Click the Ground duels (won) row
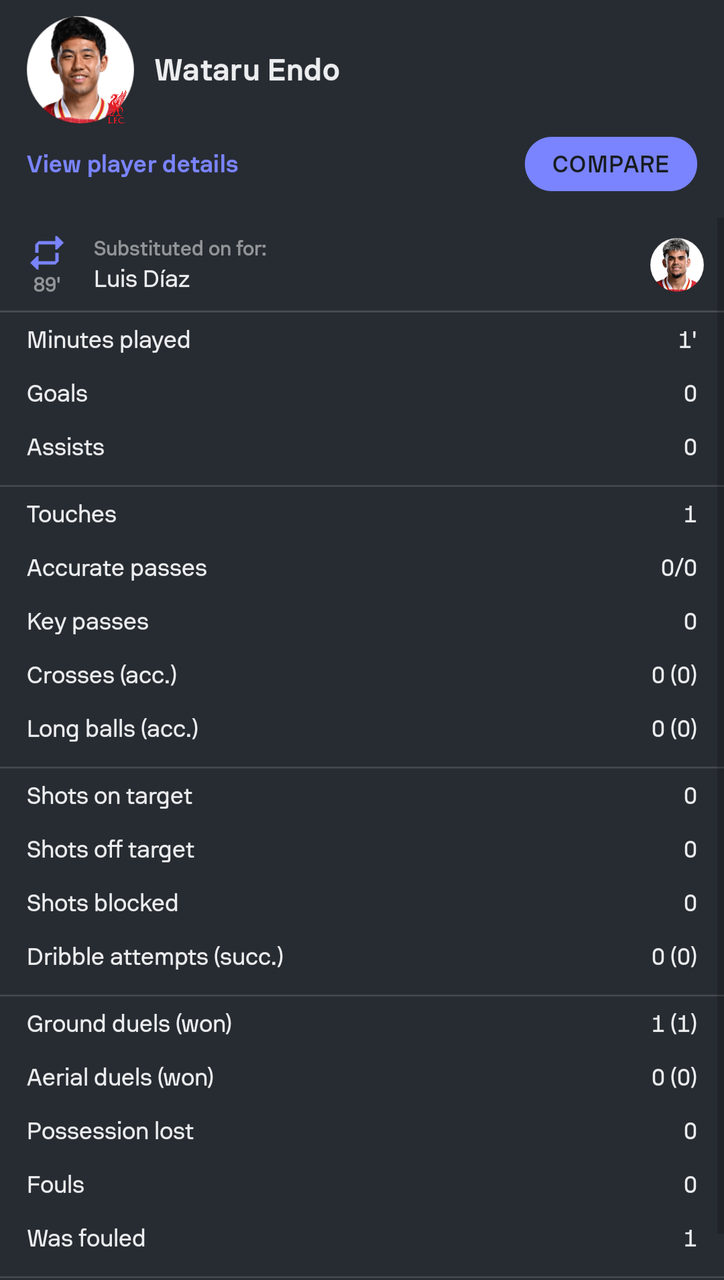Viewport: 724px width, 1280px height. 361,1024
